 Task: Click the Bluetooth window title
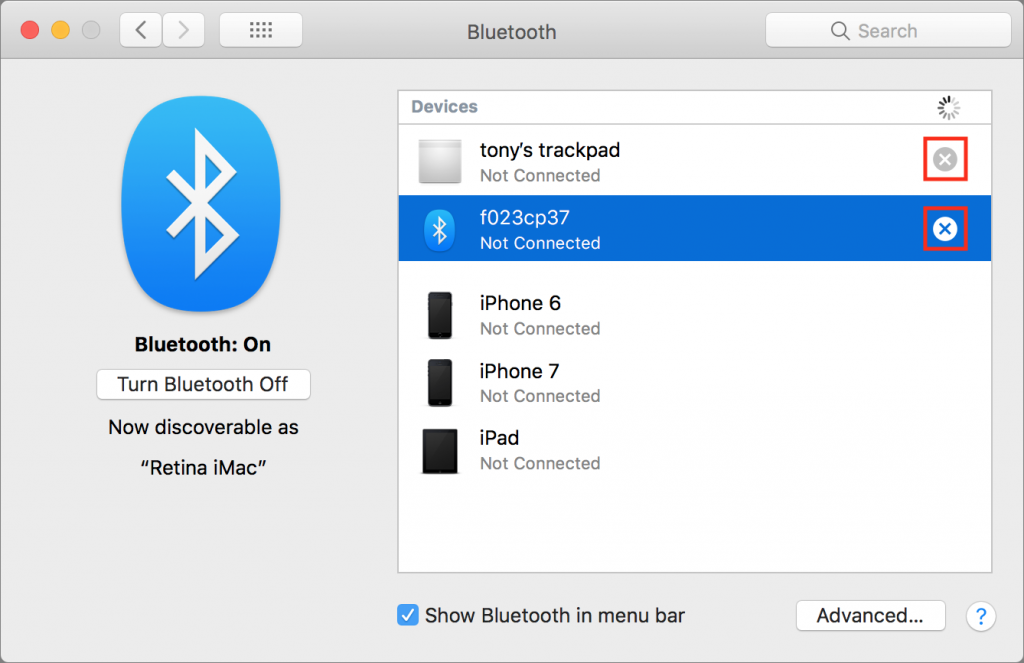coord(511,32)
